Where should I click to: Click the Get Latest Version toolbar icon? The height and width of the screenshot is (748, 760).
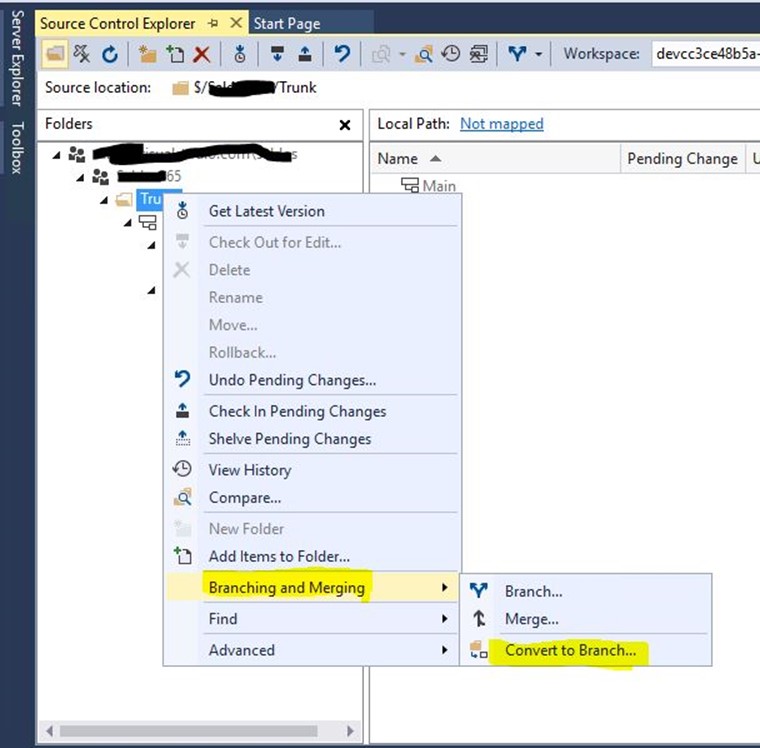tap(240, 54)
